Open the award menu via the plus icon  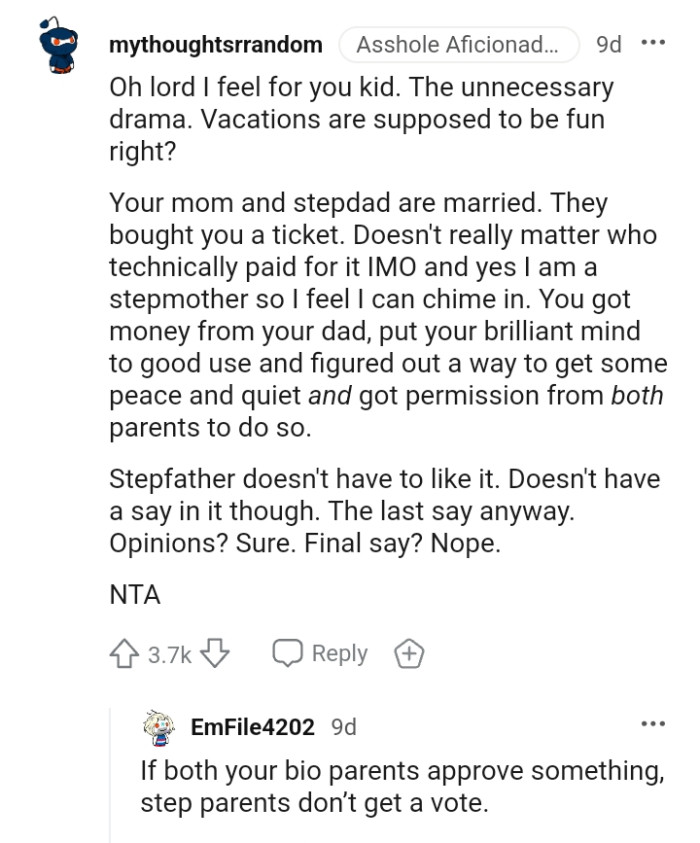pyautogui.click(x=408, y=653)
